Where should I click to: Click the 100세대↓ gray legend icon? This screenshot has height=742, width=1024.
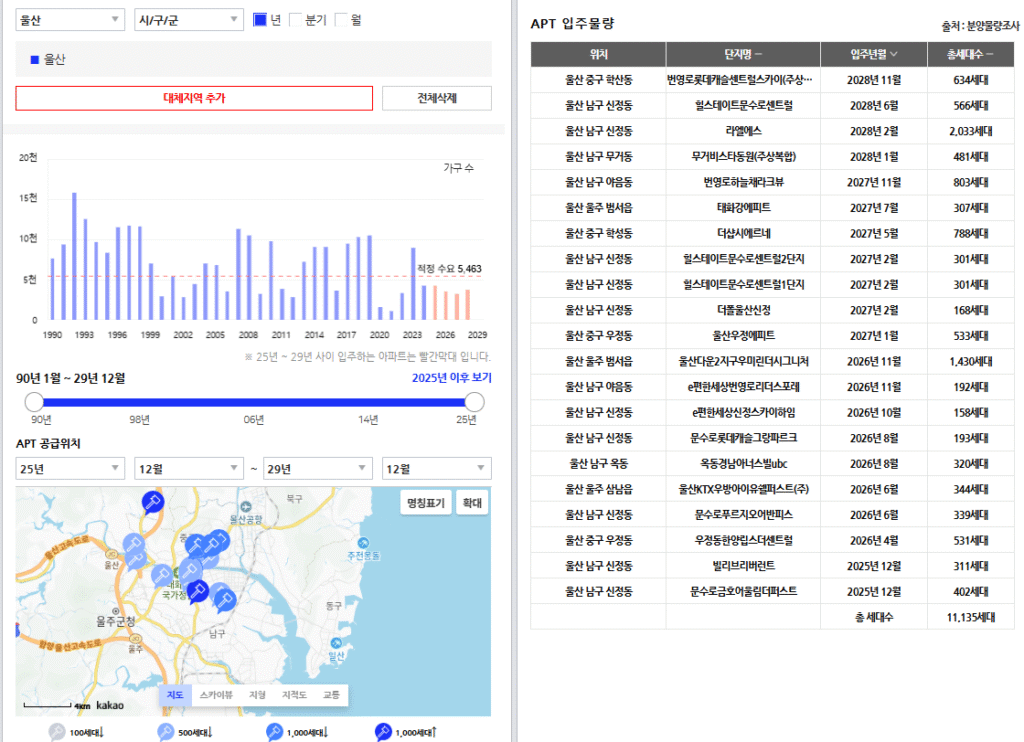[57, 732]
